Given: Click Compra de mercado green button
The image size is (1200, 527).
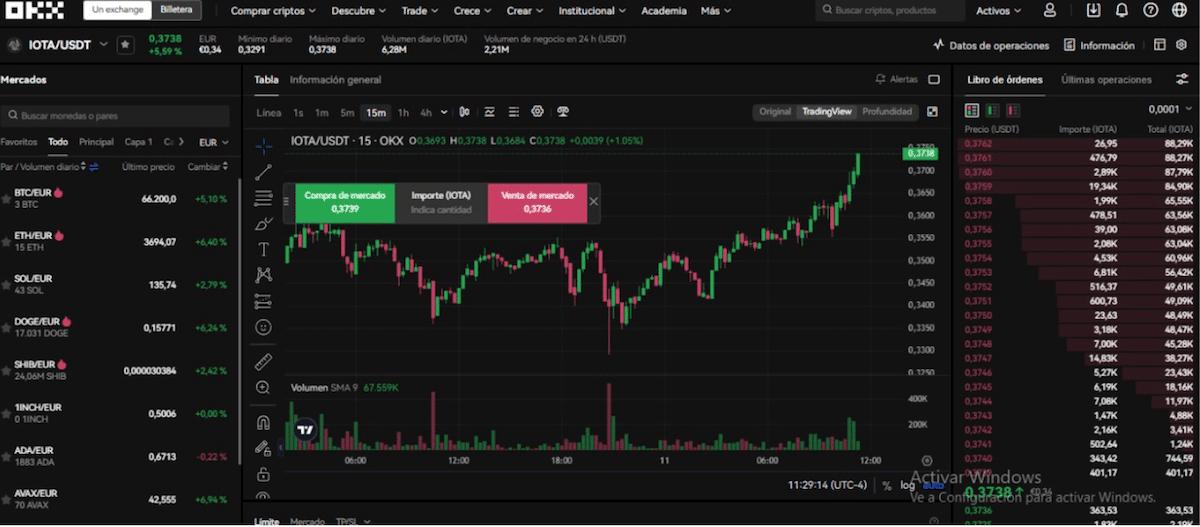Looking at the screenshot, I should tap(344, 203).
